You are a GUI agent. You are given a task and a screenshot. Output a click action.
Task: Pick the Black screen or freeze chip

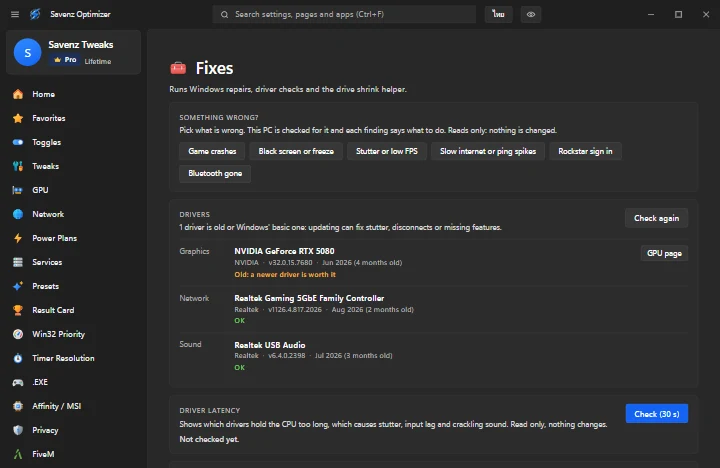pos(296,151)
